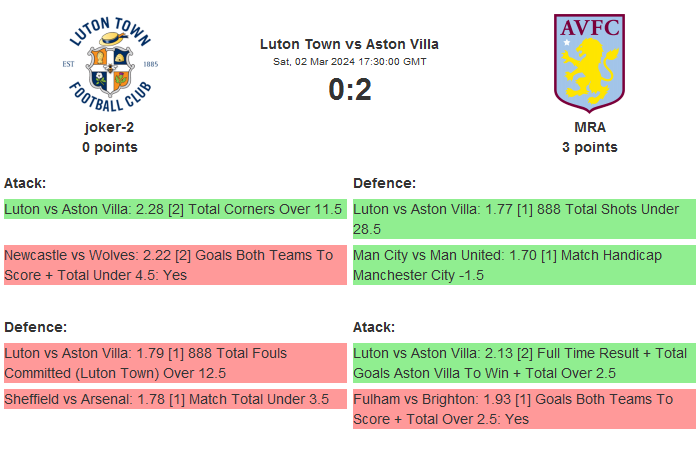Click the Total Shots Under 28.5 bet
This screenshot has height=460, width=700.
point(523,219)
